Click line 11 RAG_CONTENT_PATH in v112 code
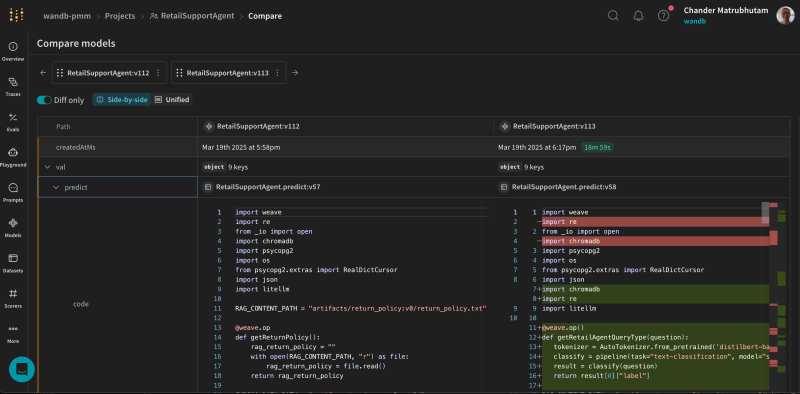The height and width of the screenshot is (394, 800). [361, 308]
